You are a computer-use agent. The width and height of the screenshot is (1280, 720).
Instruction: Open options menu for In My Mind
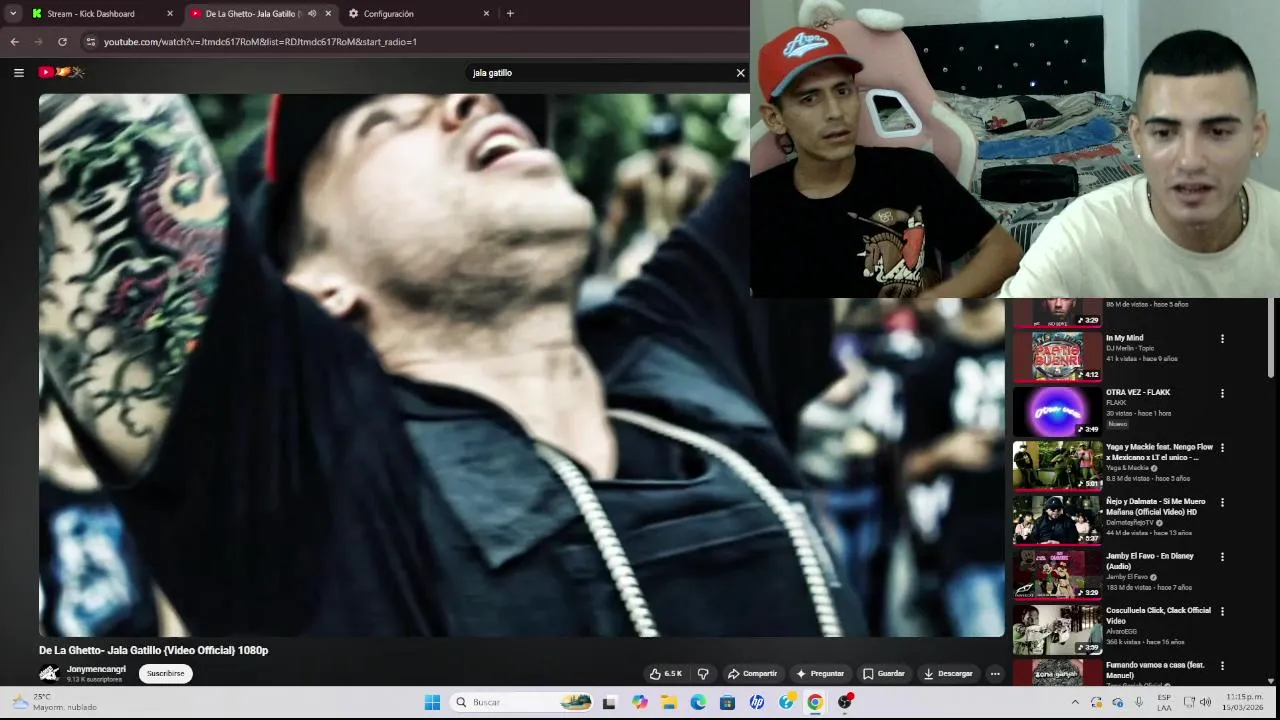pyautogui.click(x=1222, y=339)
